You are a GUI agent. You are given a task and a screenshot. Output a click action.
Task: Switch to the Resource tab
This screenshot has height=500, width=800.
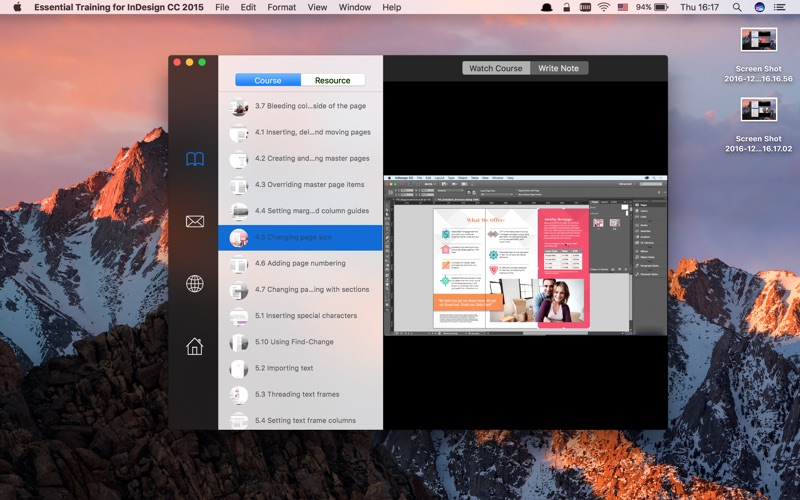point(333,80)
